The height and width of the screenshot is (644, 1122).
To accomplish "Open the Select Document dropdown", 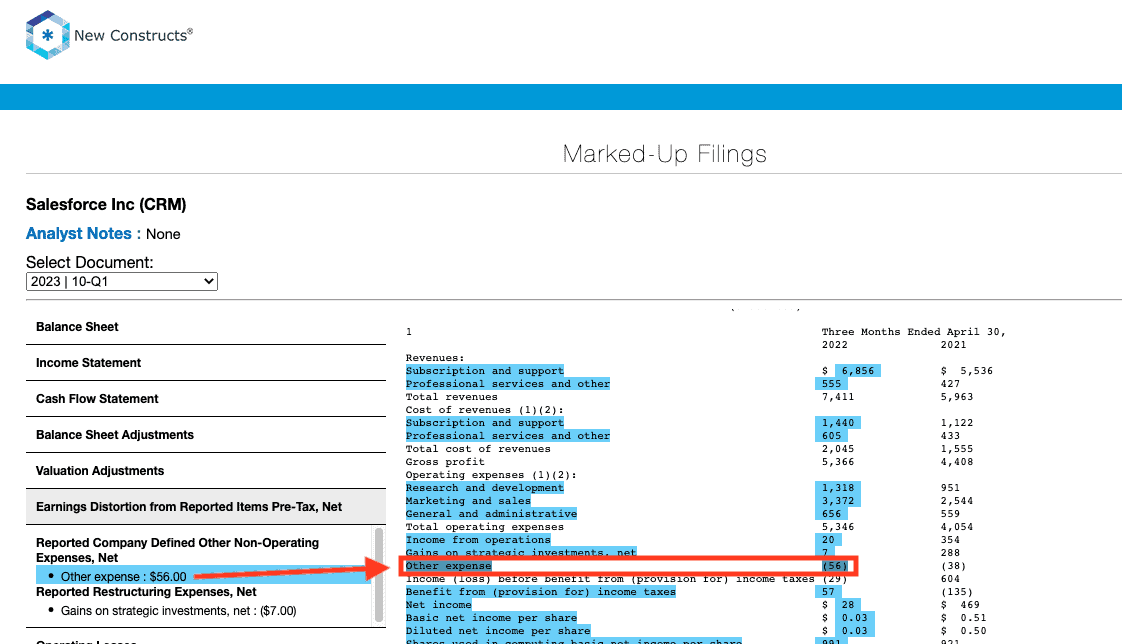I will point(122,281).
